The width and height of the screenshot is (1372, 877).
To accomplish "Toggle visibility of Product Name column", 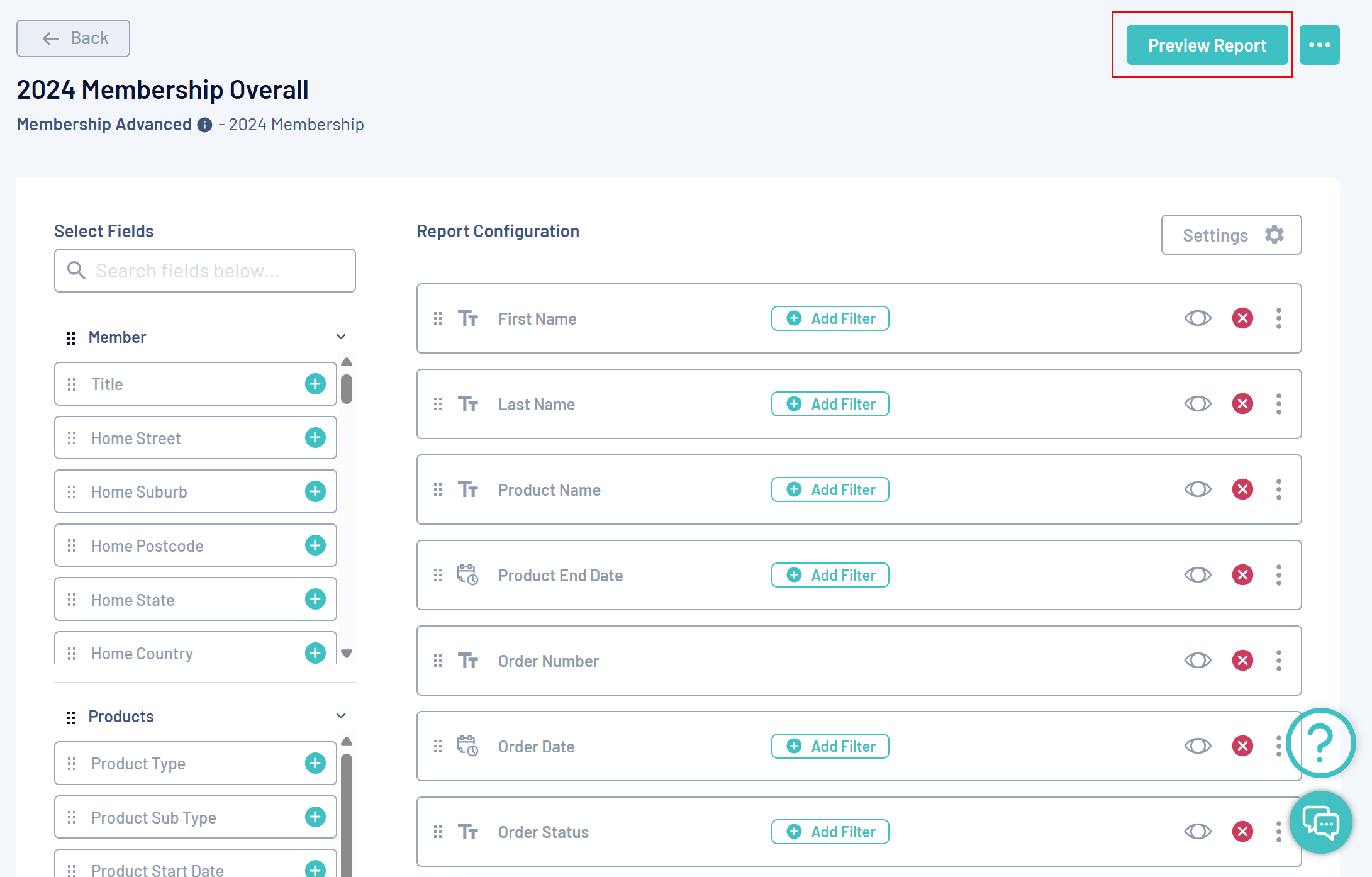I will 1198,489.
